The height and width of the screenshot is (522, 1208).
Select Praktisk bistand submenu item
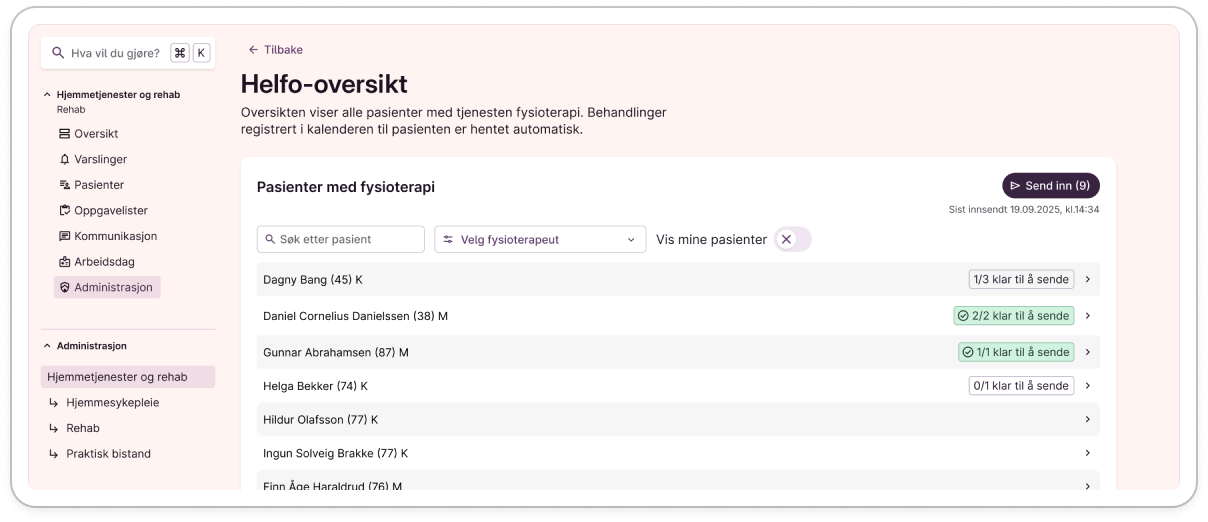coord(108,454)
